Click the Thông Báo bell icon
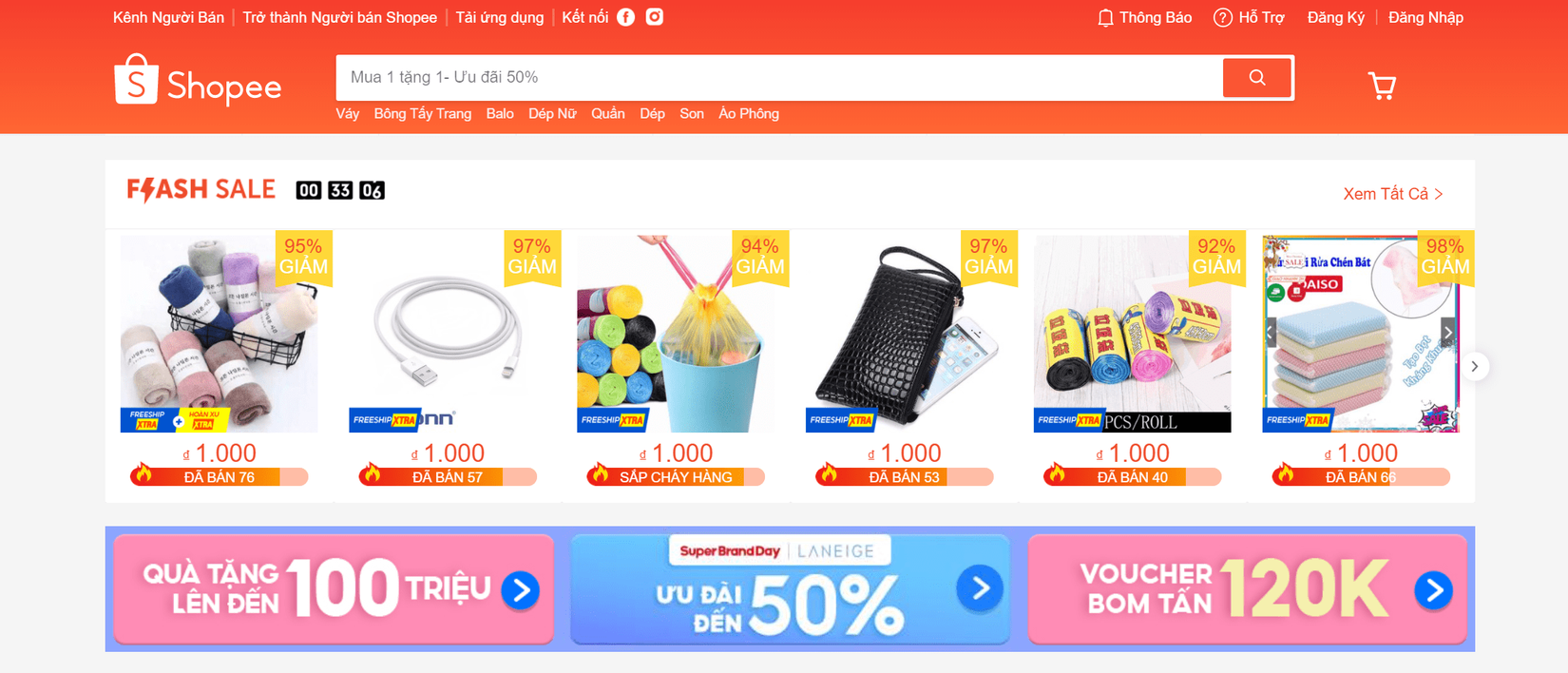 1105,18
